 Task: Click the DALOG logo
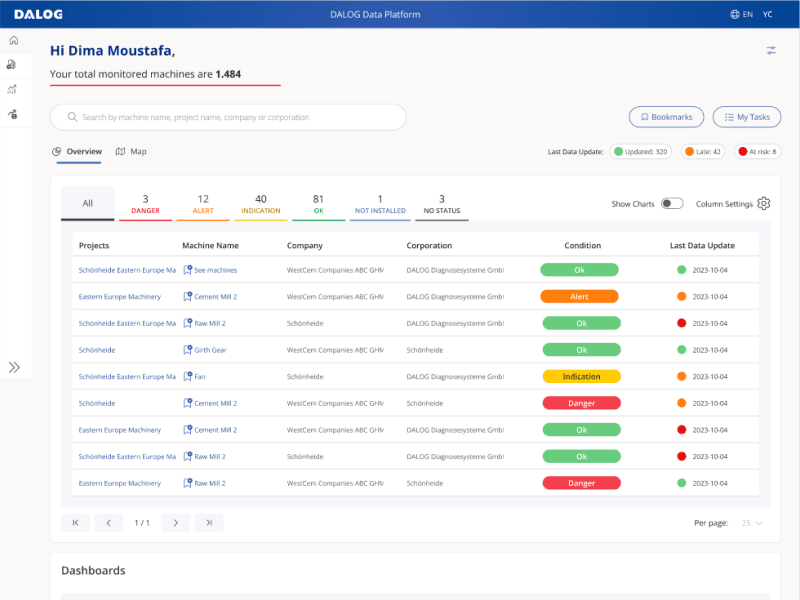tap(38, 14)
